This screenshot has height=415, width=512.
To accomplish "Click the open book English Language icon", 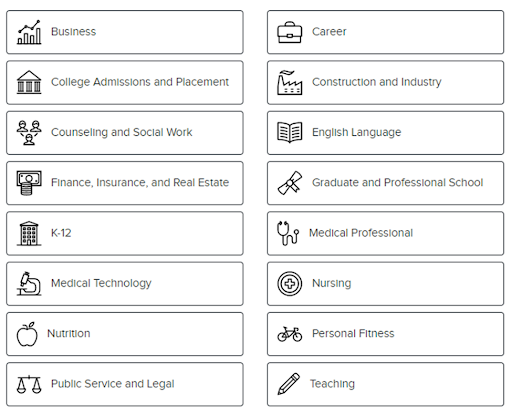I will (290, 132).
